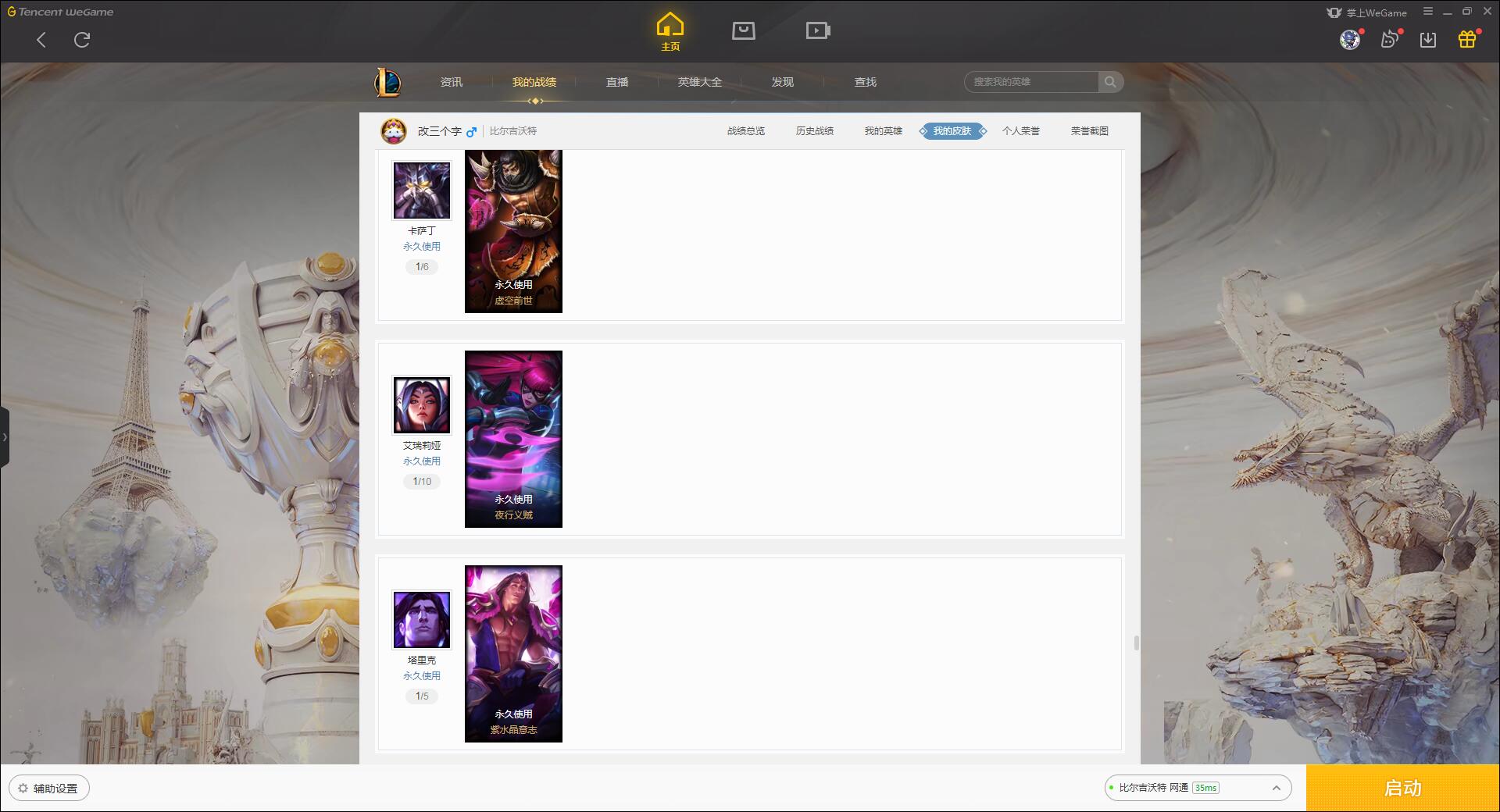Switch to the 英雄大全 tab
Viewport: 1500px width, 812px height.
tap(700, 82)
